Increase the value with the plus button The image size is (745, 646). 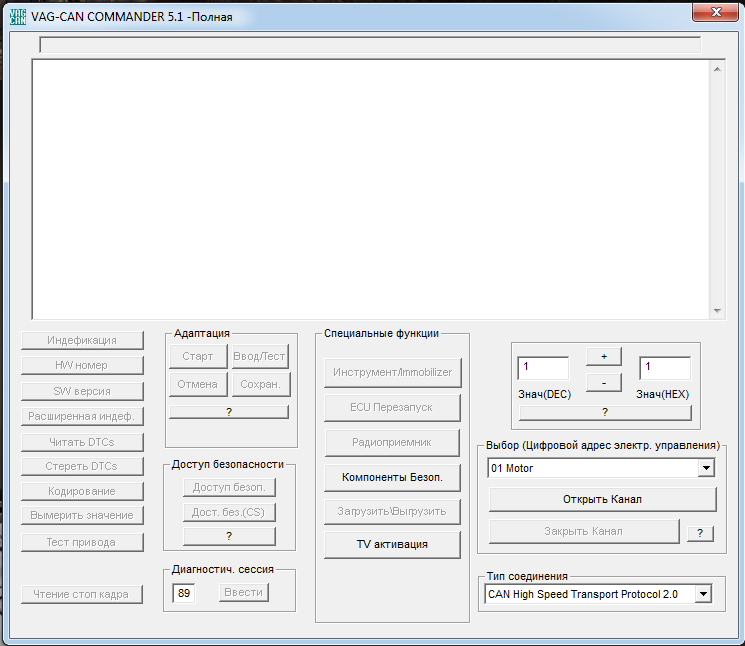click(x=604, y=357)
